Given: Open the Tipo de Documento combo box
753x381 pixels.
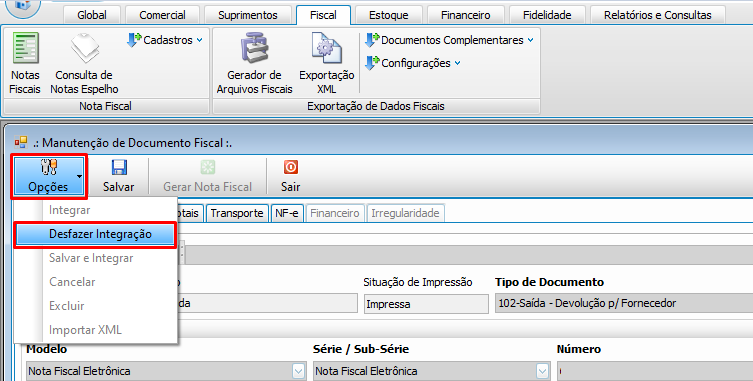Looking at the screenshot, I should pyautogui.click(x=623, y=304).
